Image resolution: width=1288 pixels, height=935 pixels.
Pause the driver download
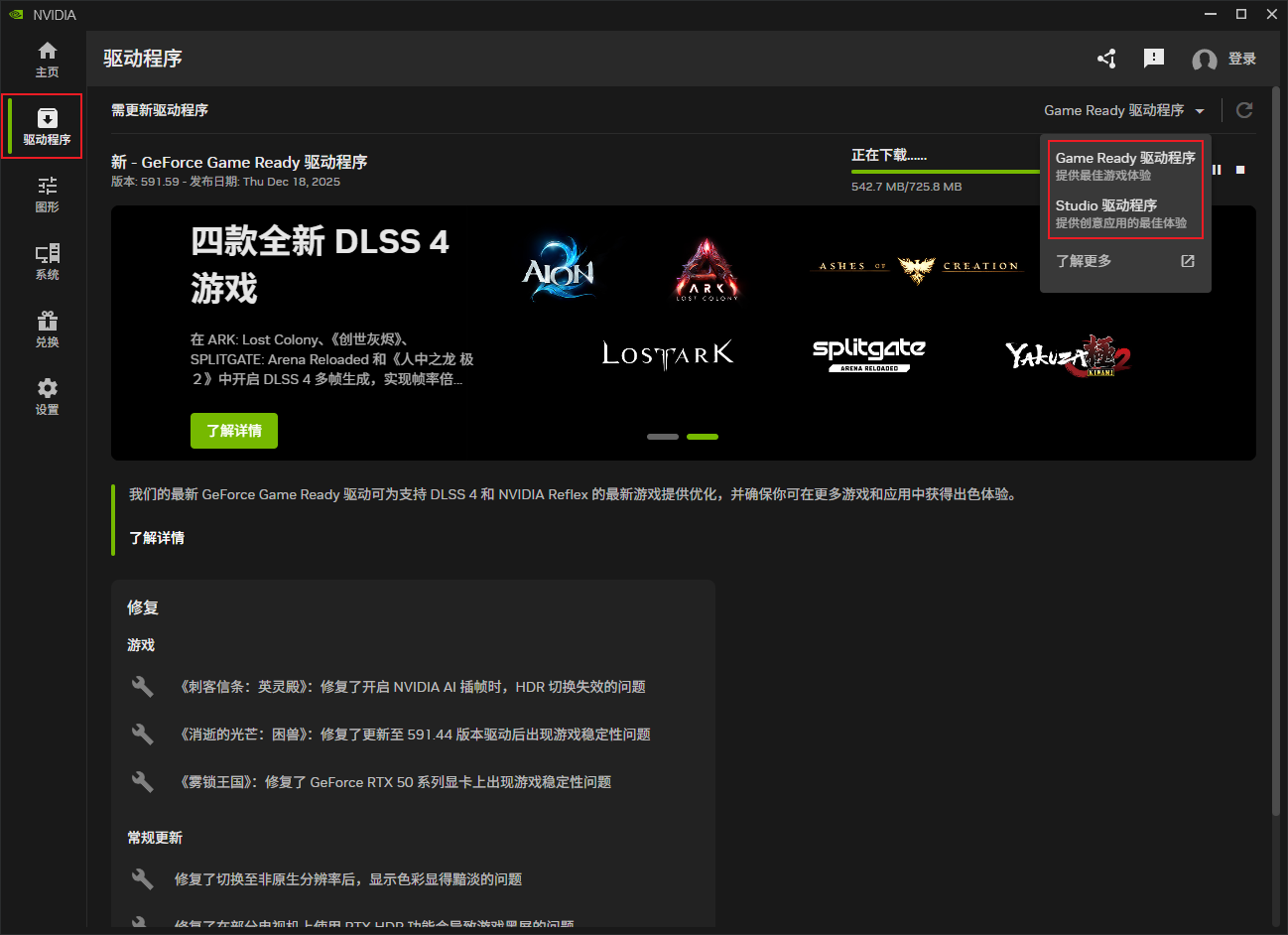[x=1217, y=170]
